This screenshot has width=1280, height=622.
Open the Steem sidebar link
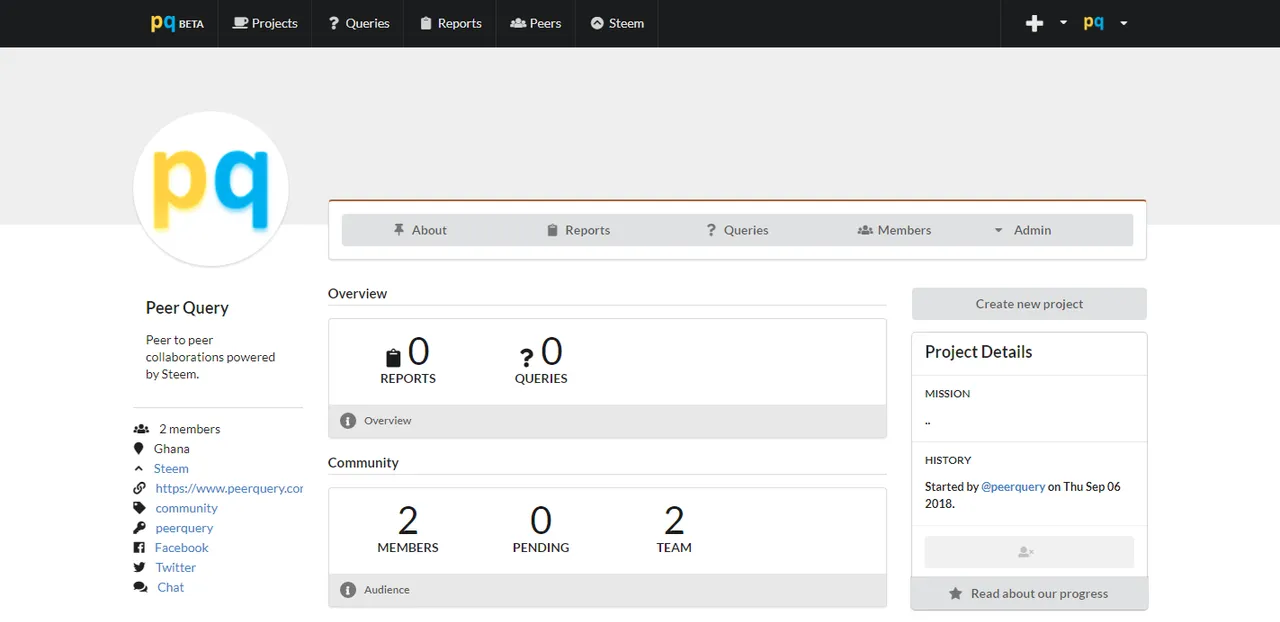point(171,469)
